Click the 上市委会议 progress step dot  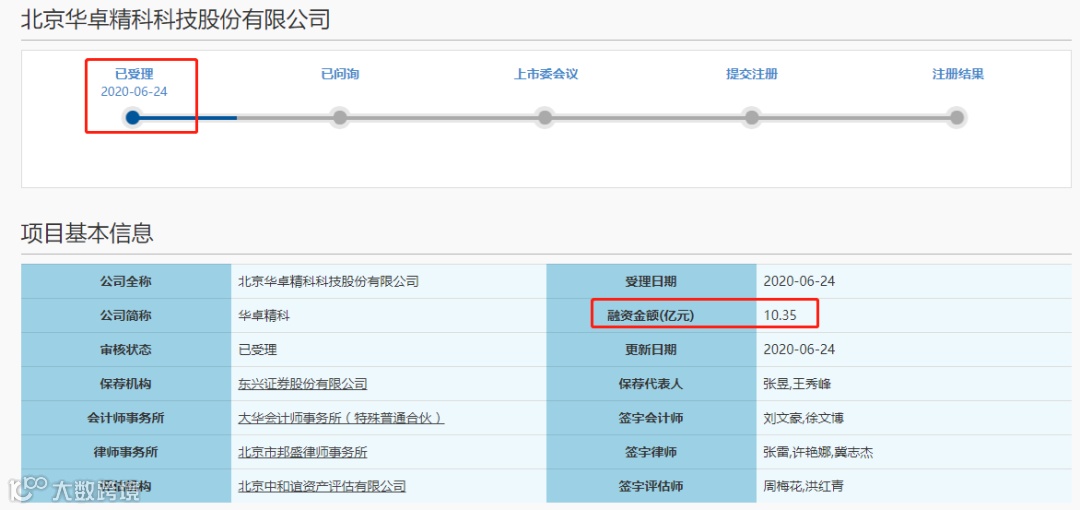click(x=545, y=118)
